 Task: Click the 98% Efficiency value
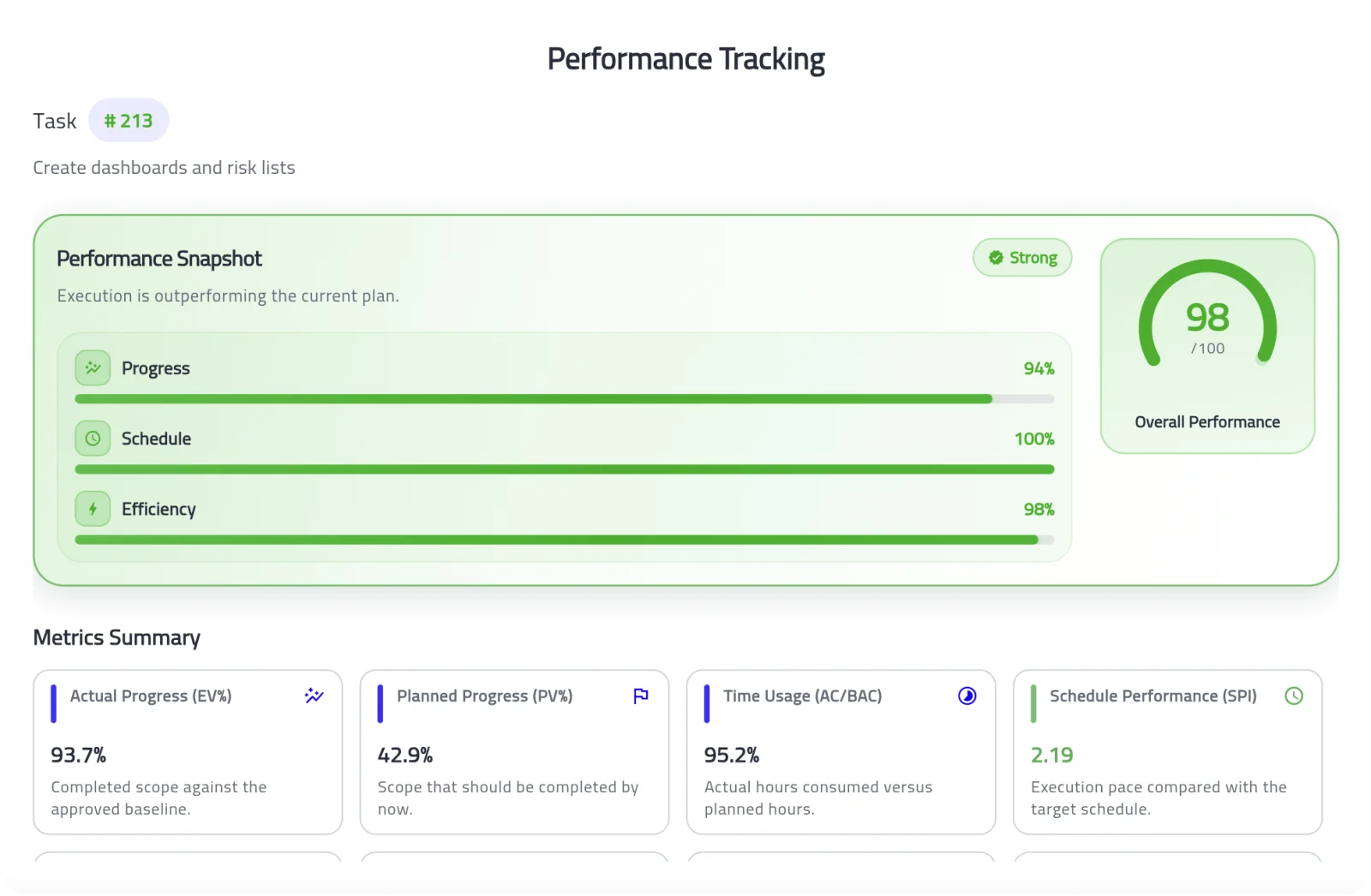click(x=1039, y=509)
